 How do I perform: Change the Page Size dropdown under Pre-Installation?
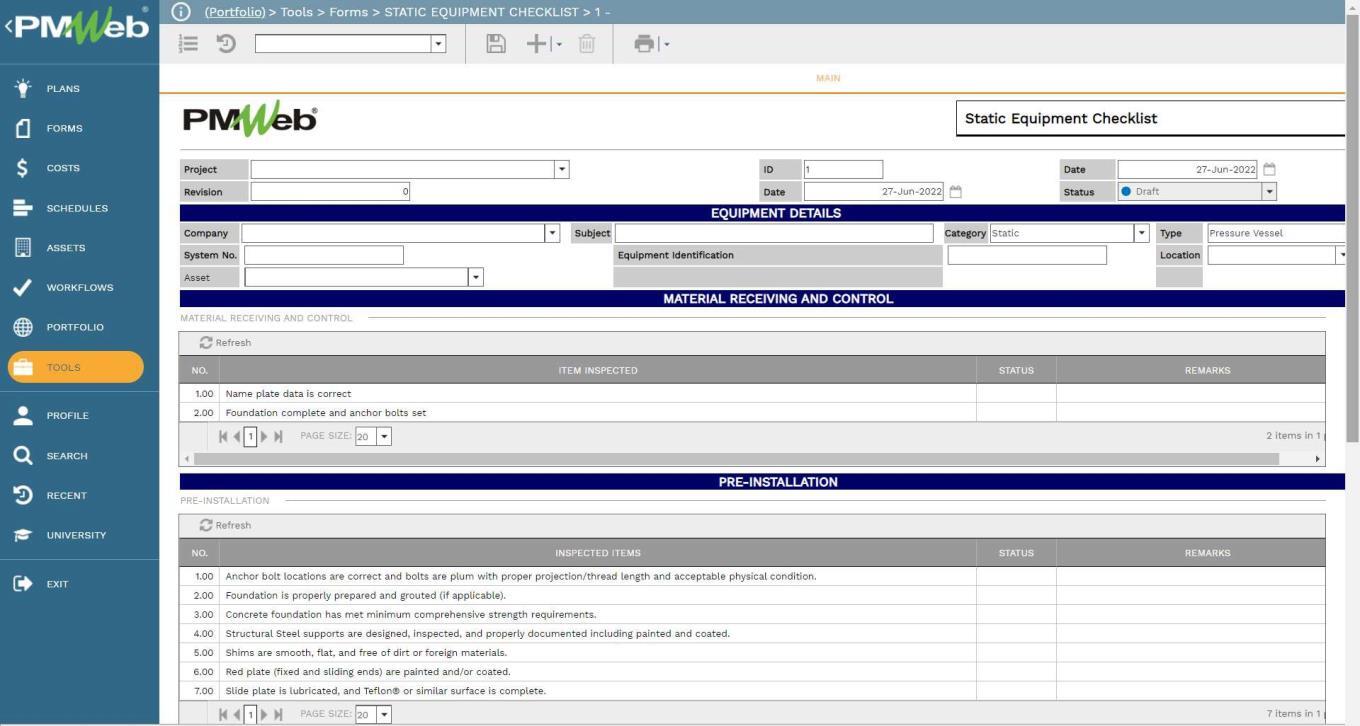[x=384, y=713]
